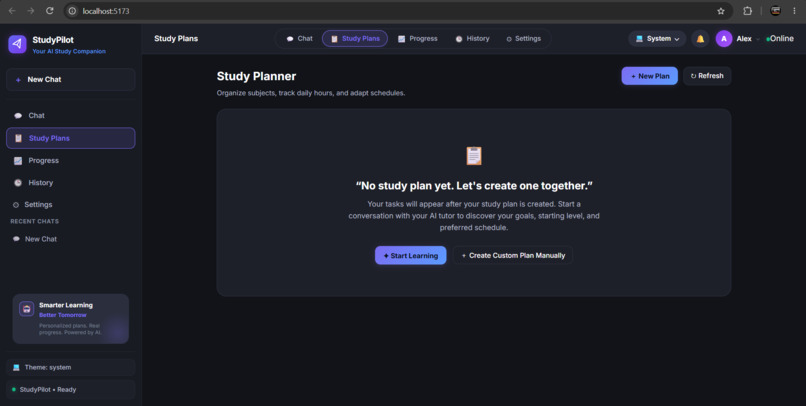Bookmark this page with star icon
The height and width of the screenshot is (406, 806).
(x=721, y=11)
